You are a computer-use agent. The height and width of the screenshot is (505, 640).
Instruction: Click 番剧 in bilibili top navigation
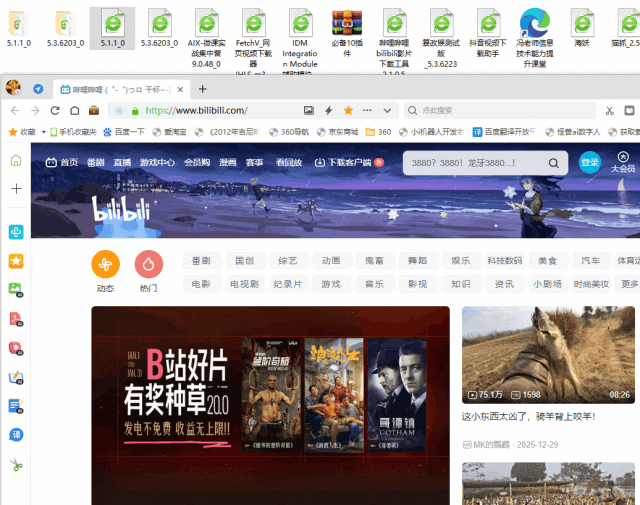(96, 162)
